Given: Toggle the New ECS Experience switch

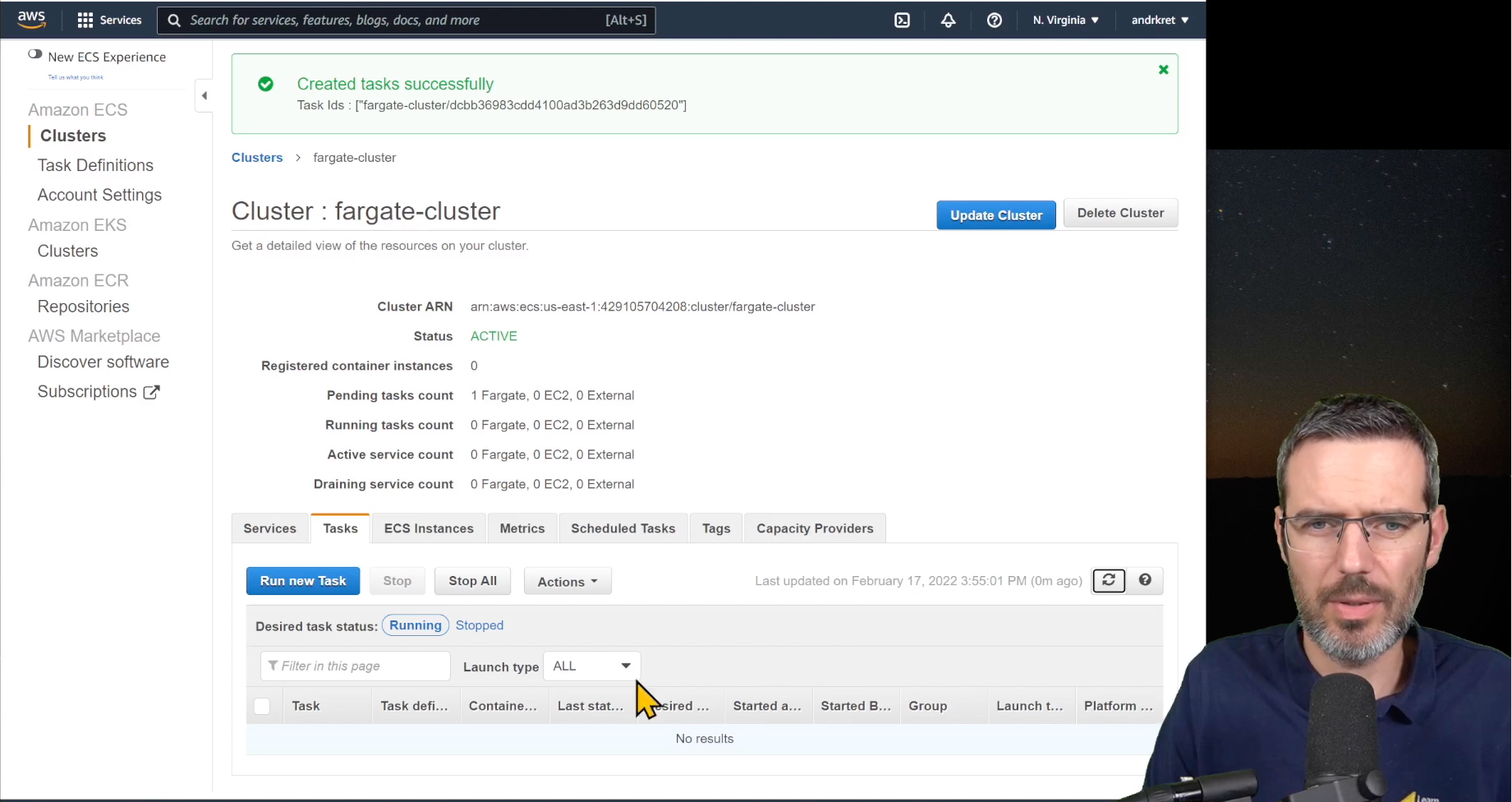Looking at the screenshot, I should (x=34, y=54).
